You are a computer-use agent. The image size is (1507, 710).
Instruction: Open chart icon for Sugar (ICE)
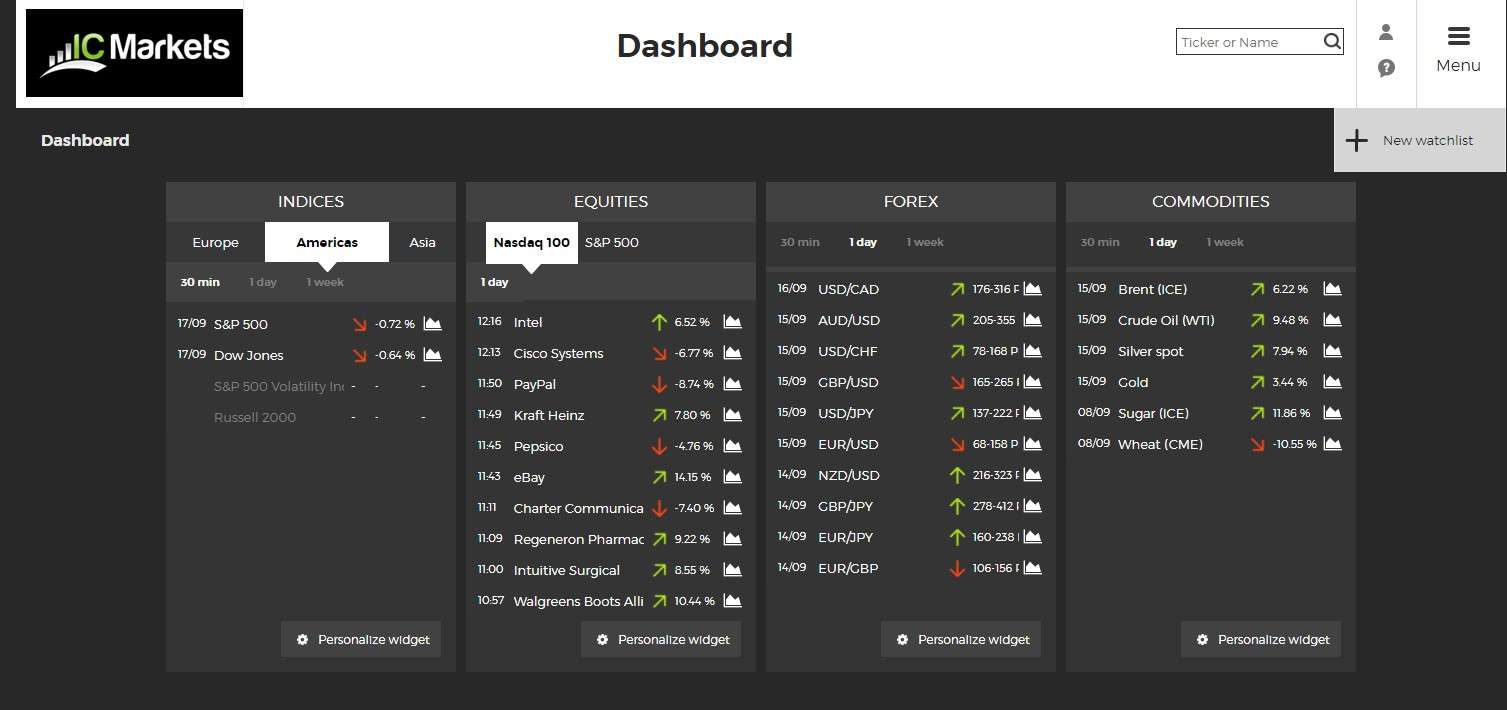1332,413
